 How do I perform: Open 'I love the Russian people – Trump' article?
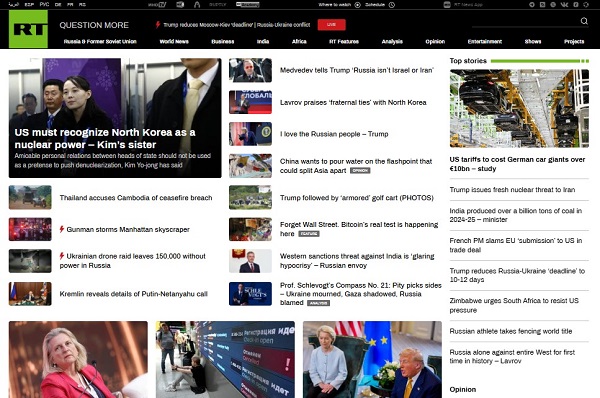click(334, 134)
